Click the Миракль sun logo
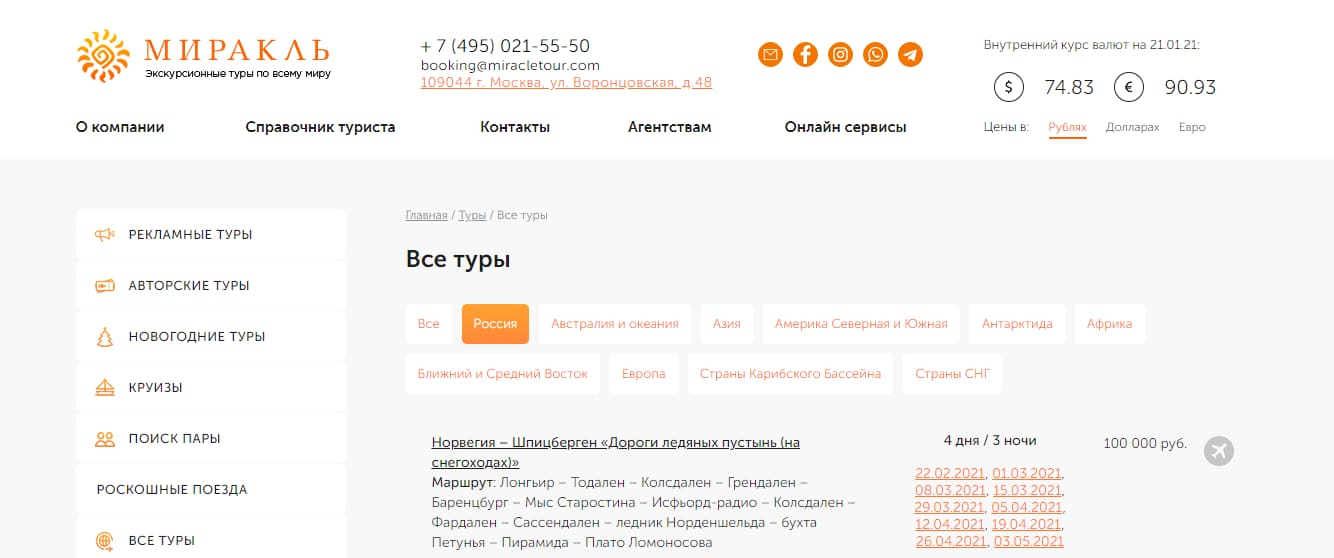 pyautogui.click(x=103, y=56)
